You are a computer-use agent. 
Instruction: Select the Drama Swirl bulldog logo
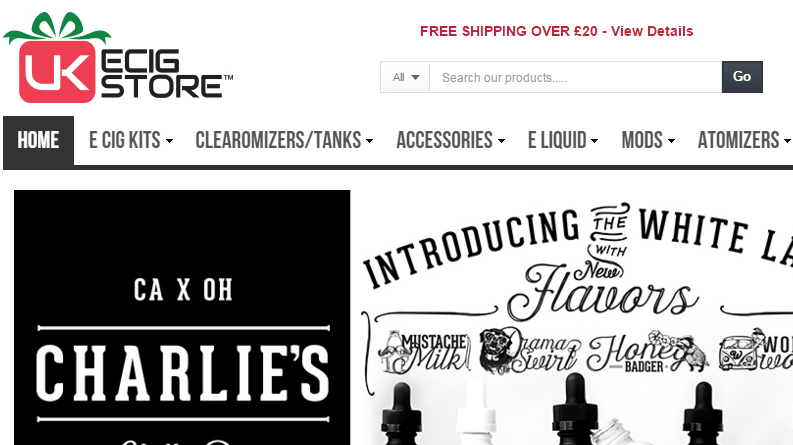point(530,350)
